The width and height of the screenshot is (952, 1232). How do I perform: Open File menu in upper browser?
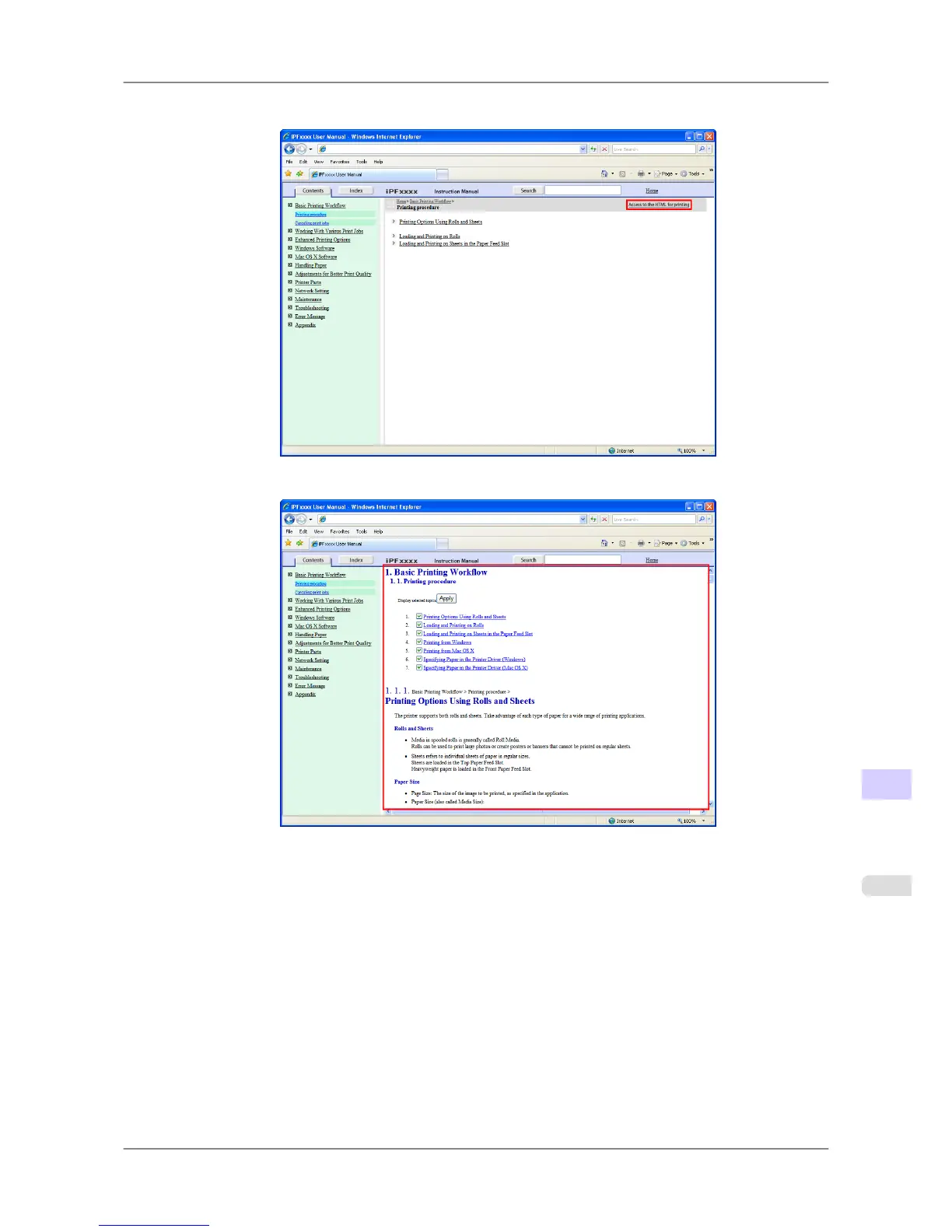click(x=289, y=162)
